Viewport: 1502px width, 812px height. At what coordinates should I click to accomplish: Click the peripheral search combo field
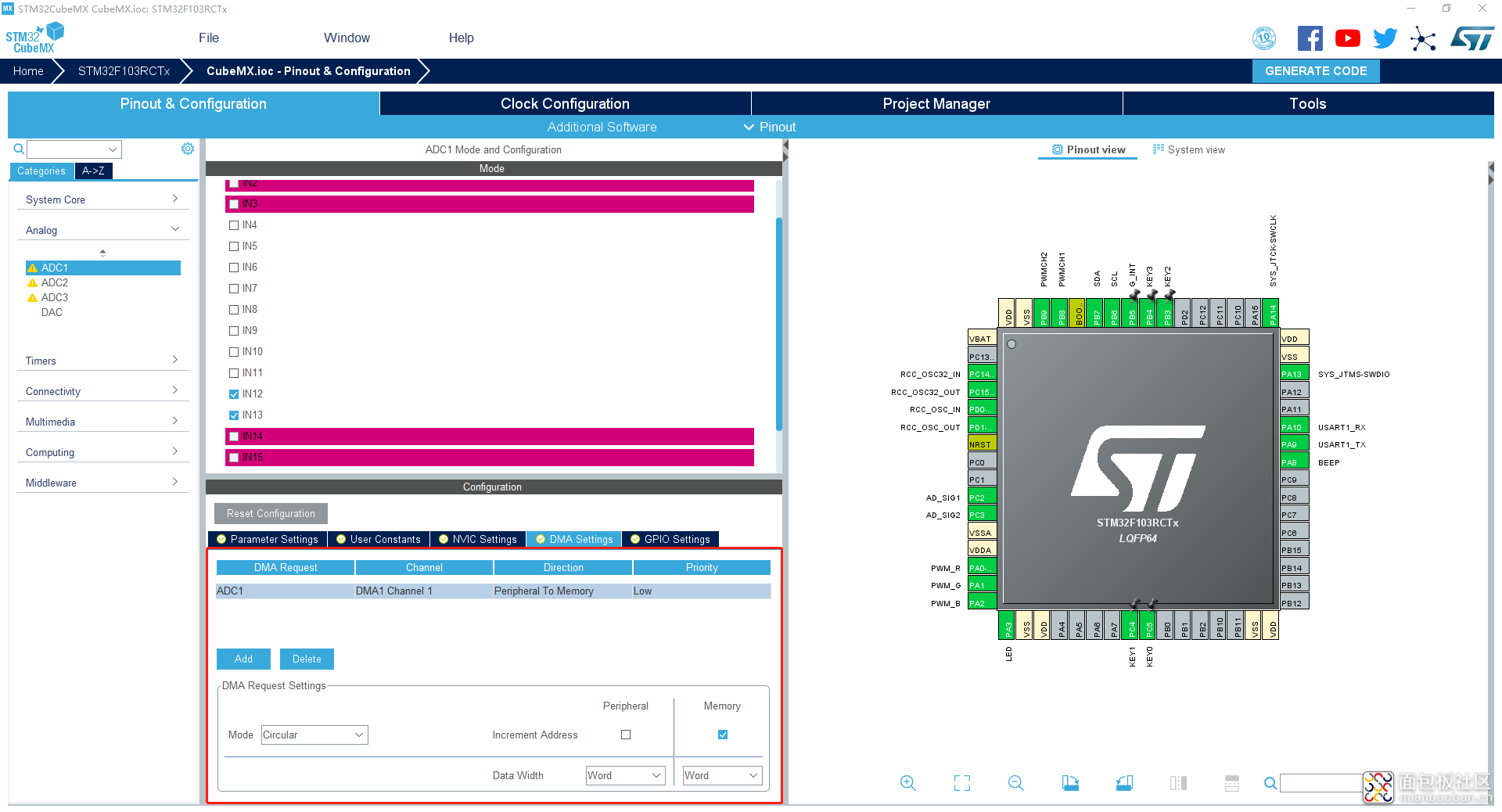point(74,149)
